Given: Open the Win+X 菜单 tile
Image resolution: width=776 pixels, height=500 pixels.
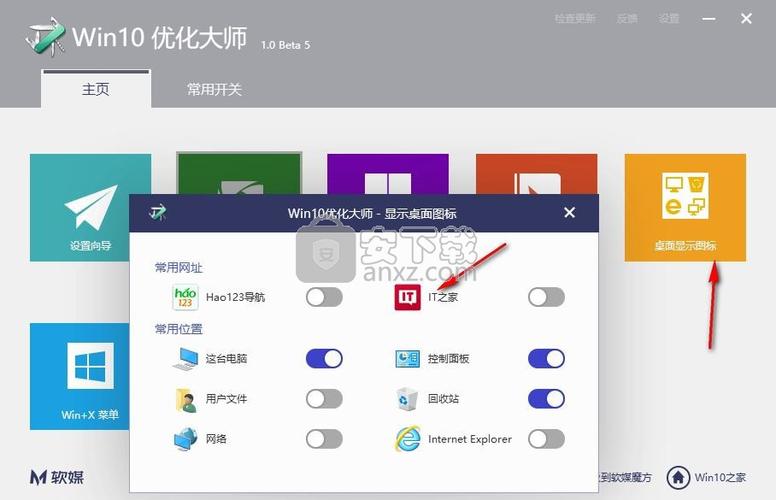Looking at the screenshot, I should 79,376.
